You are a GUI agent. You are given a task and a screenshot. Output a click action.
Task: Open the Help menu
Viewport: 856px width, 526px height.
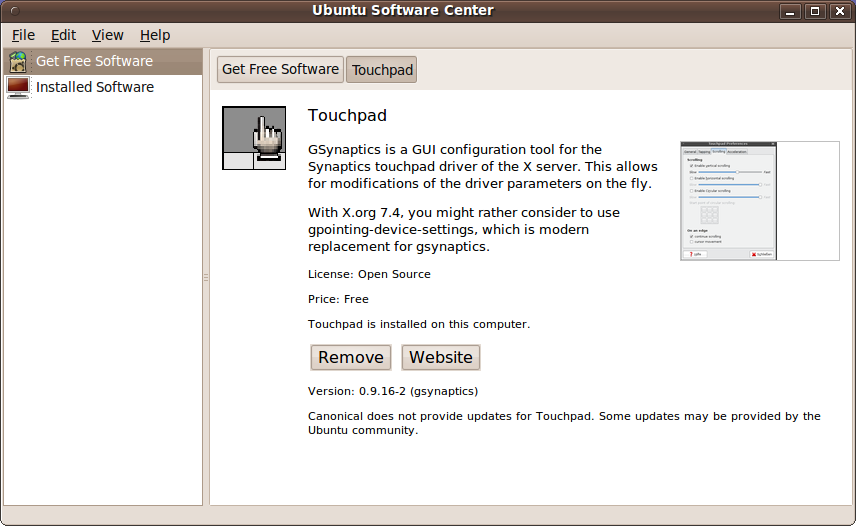tap(155, 35)
